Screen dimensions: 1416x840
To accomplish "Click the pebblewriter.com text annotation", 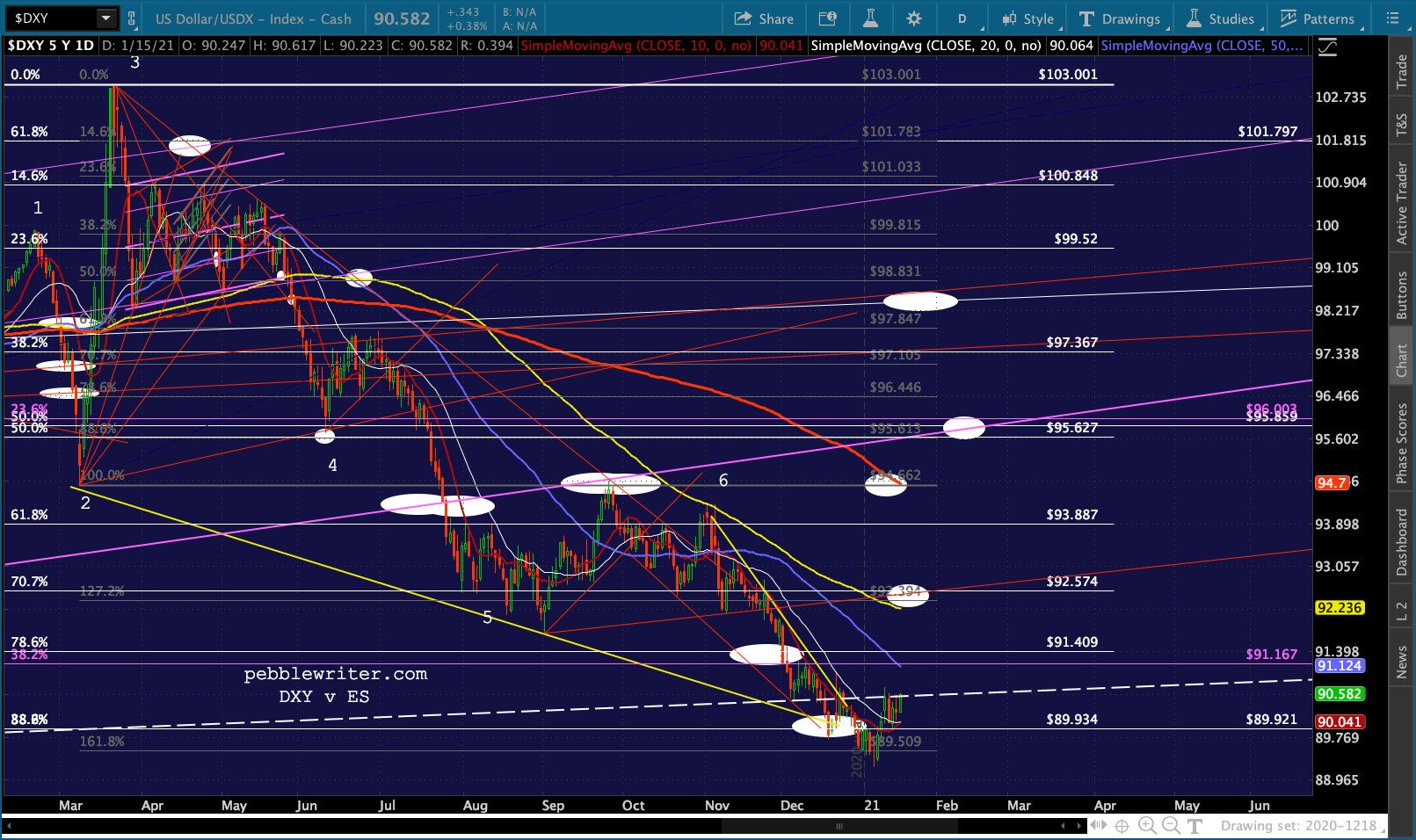I will tap(336, 674).
